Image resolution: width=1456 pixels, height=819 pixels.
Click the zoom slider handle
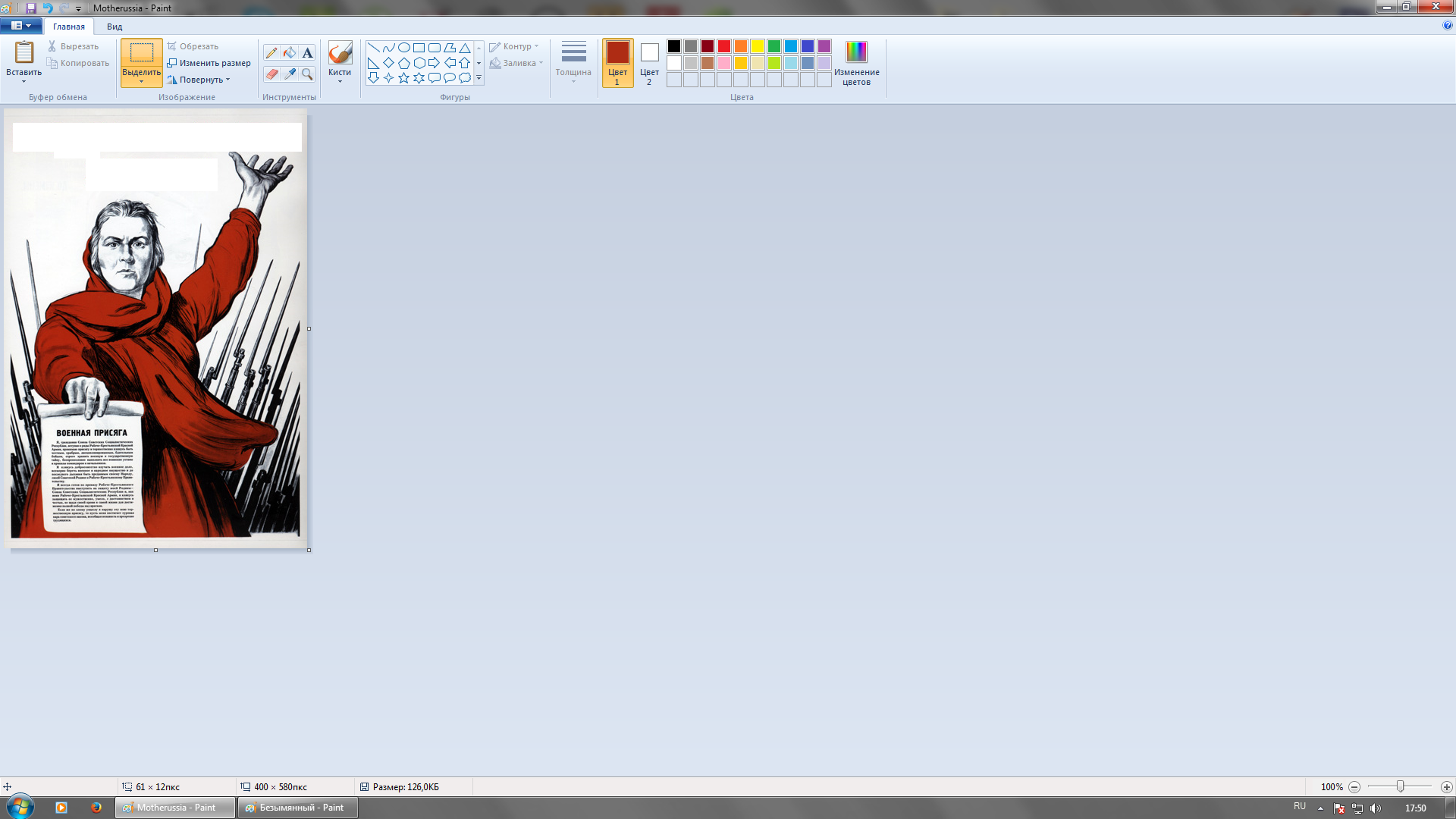point(1401,787)
